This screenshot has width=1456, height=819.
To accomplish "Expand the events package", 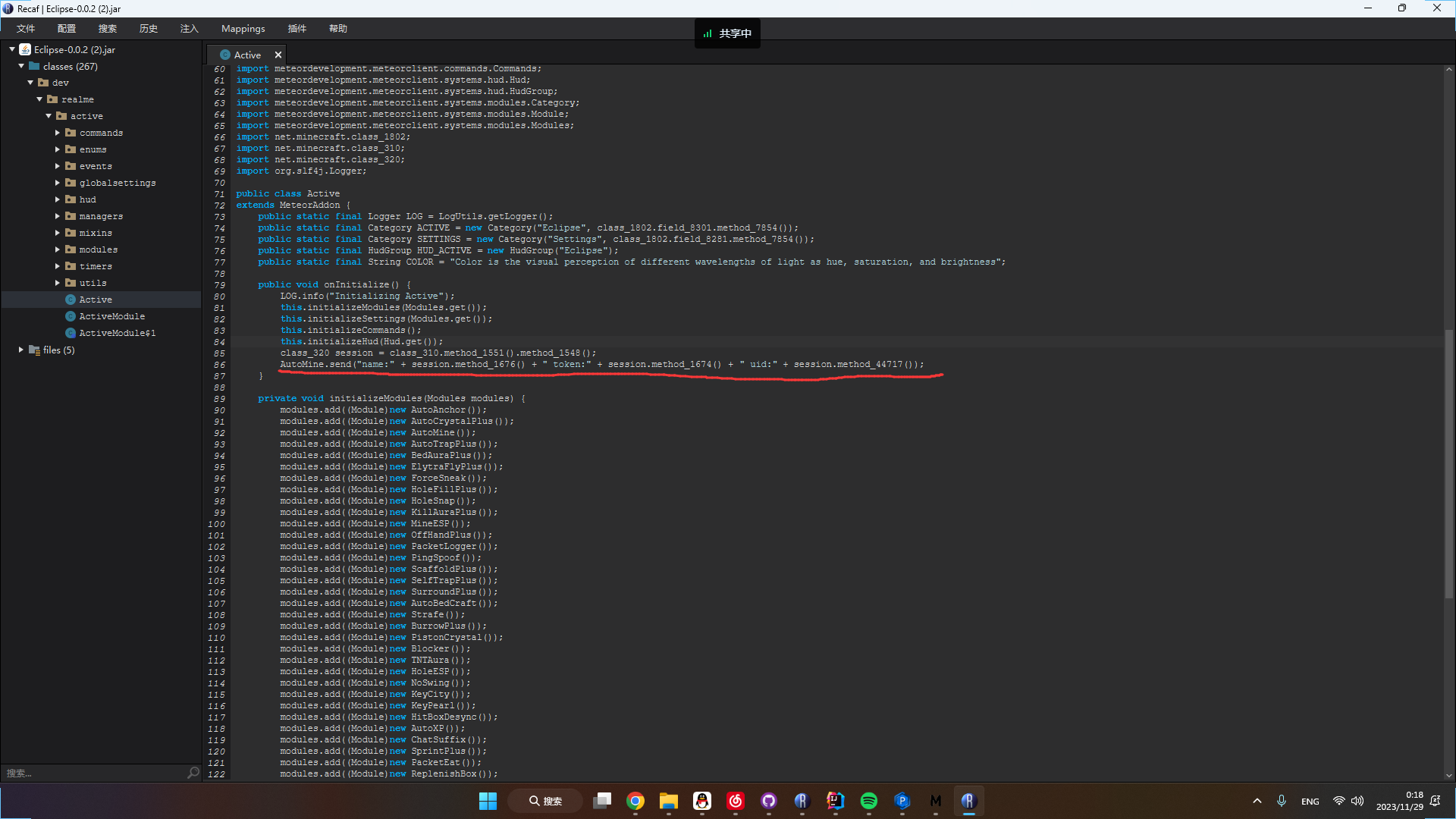I will (58, 166).
